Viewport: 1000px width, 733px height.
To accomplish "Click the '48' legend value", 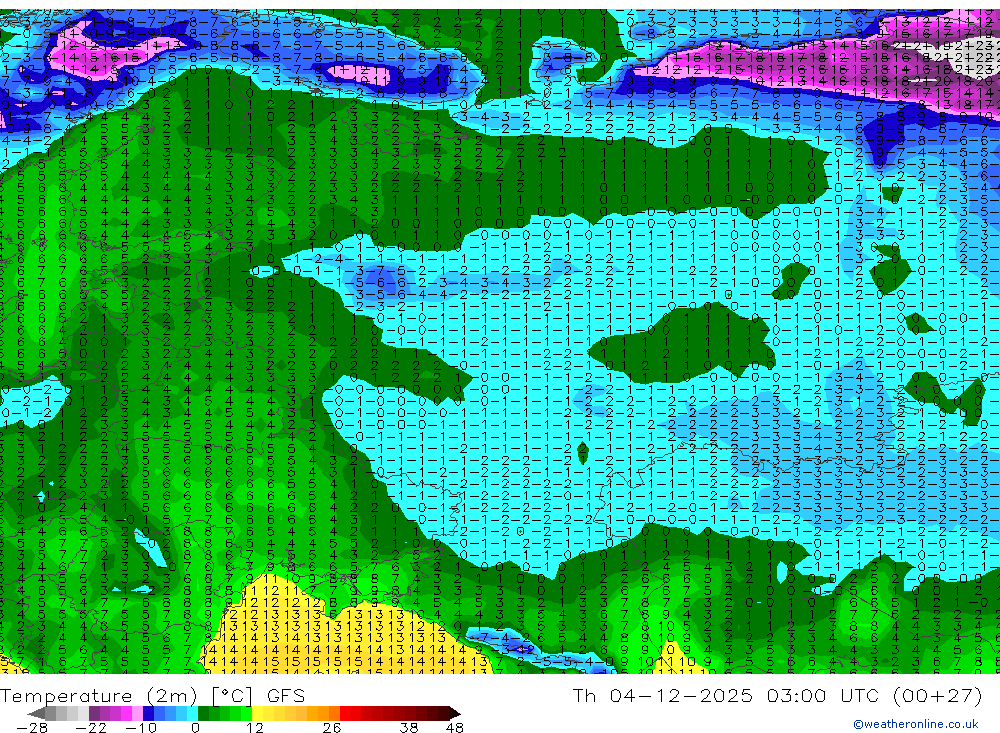I will tap(455, 727).
